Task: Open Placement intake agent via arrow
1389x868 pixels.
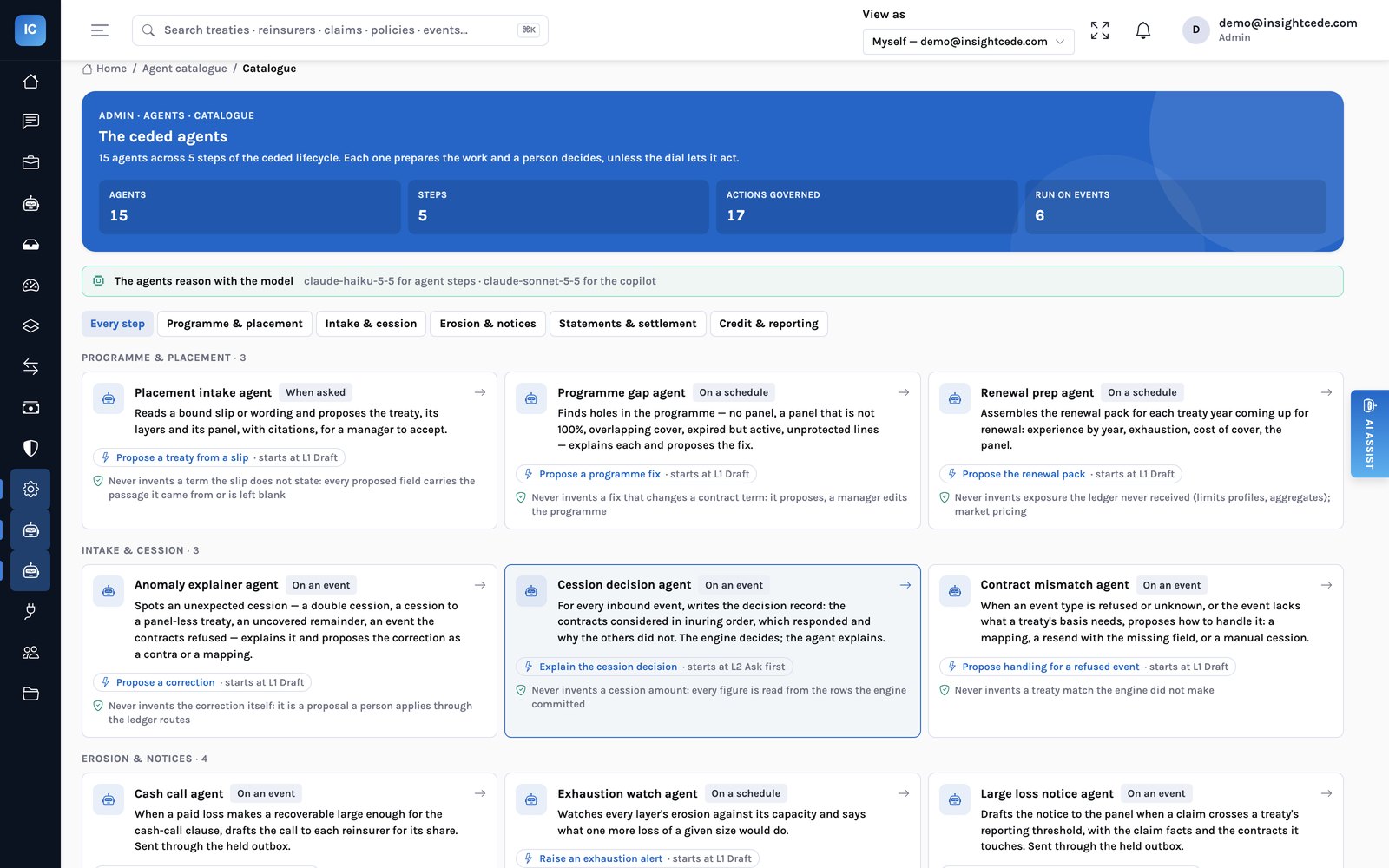Action: pyautogui.click(x=480, y=392)
